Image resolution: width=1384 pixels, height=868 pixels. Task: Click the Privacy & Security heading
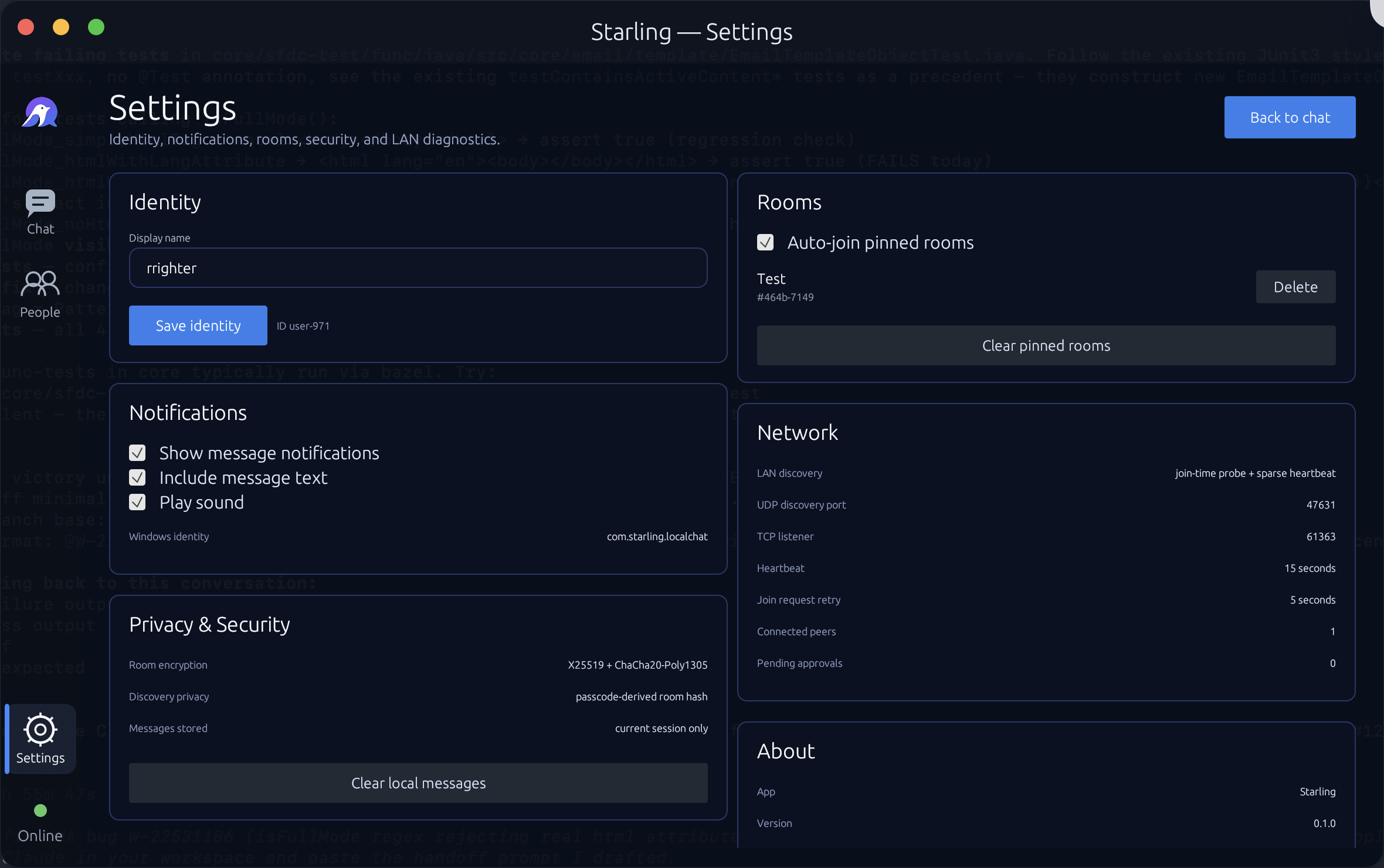209,625
